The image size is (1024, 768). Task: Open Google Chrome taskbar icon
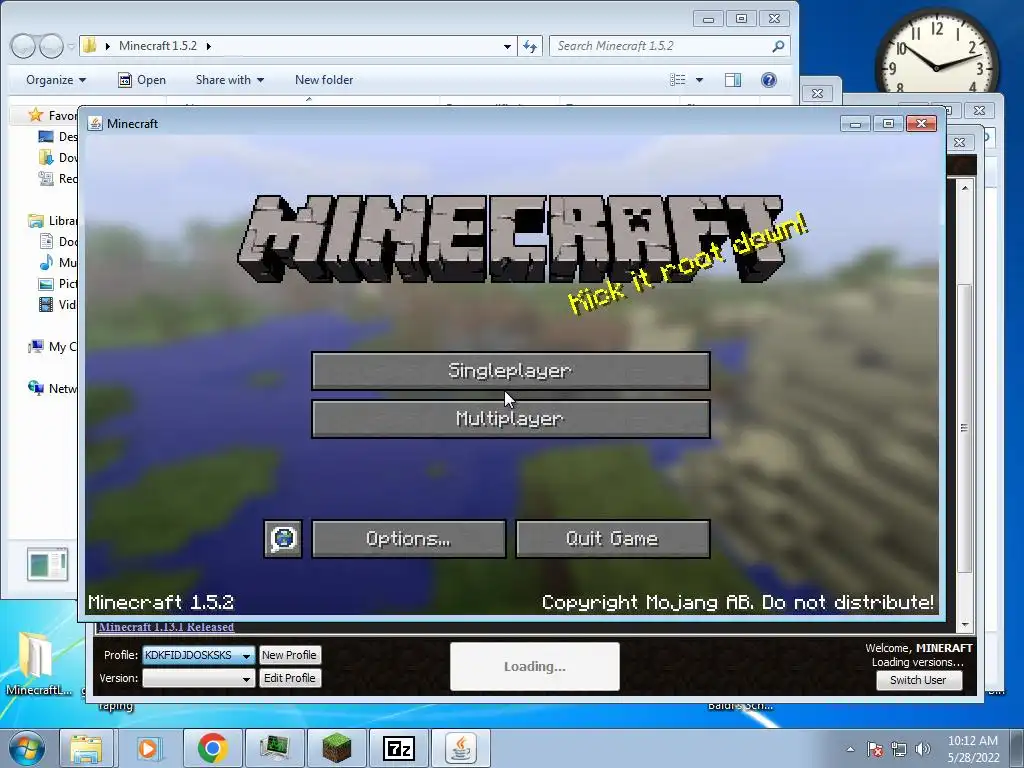click(213, 748)
